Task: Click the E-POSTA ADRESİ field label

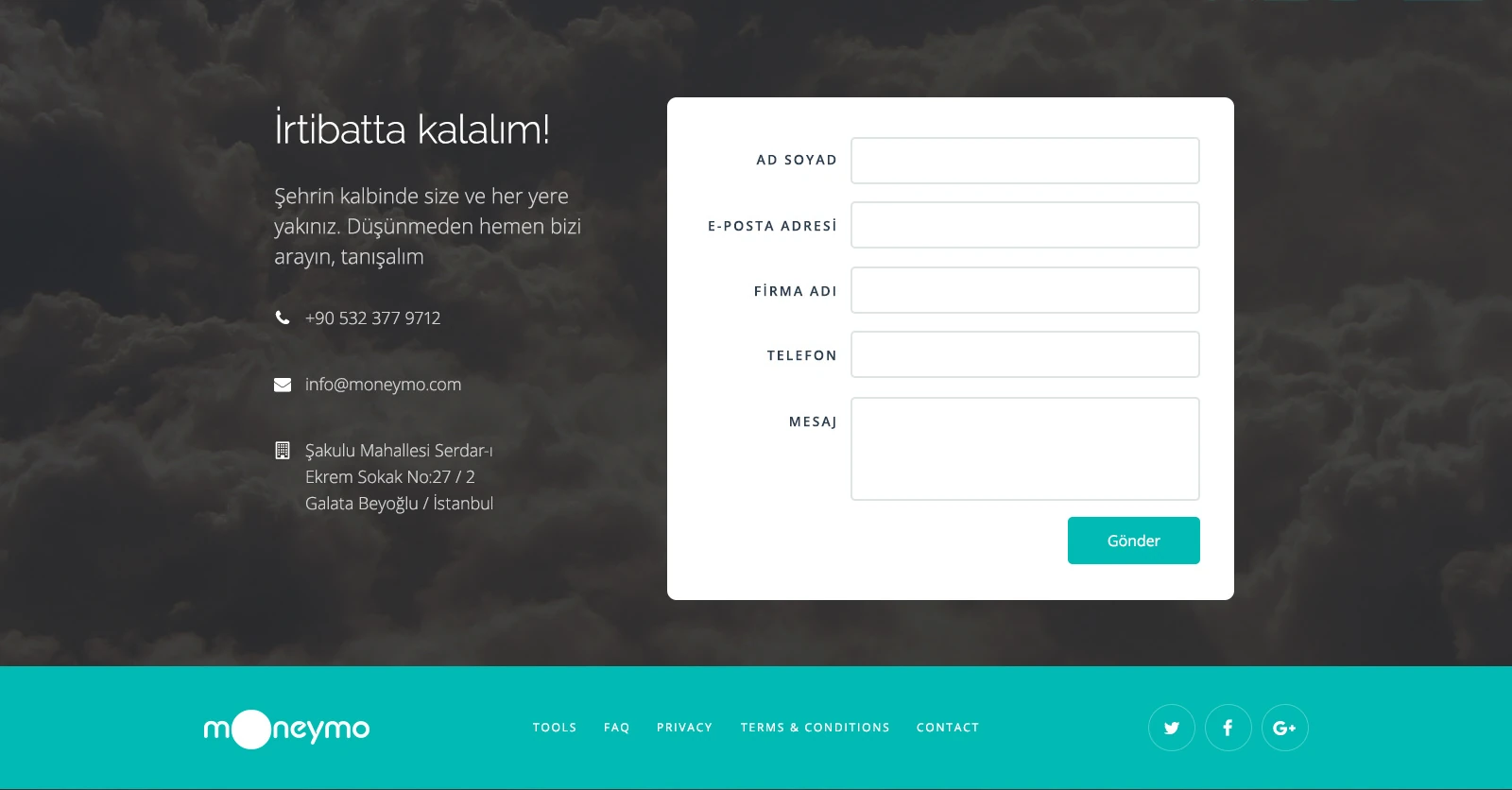Action: (x=772, y=226)
